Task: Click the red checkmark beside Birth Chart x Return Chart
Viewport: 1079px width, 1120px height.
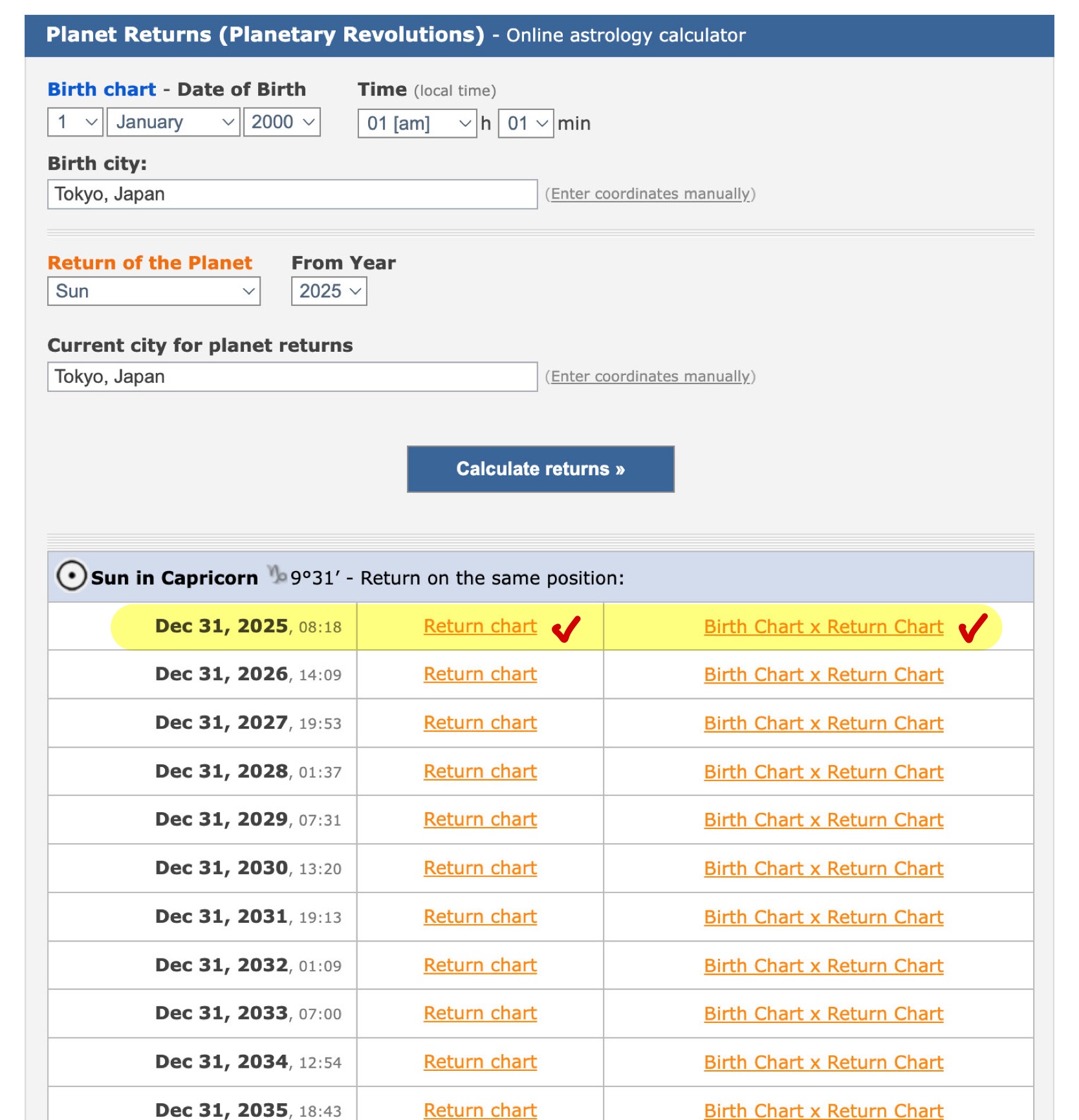Action: pyautogui.click(x=972, y=628)
